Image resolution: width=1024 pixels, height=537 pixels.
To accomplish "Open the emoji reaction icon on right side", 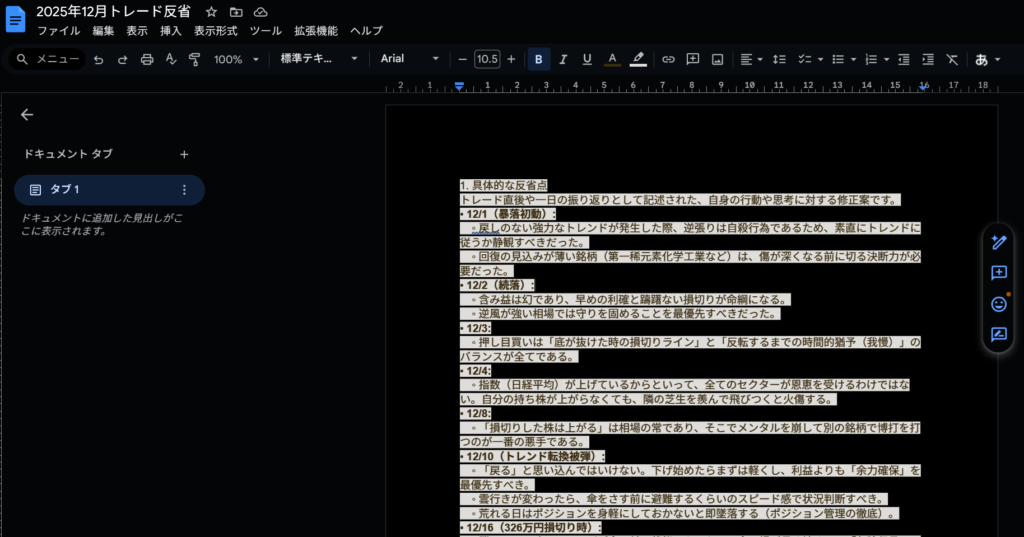I will [x=998, y=304].
